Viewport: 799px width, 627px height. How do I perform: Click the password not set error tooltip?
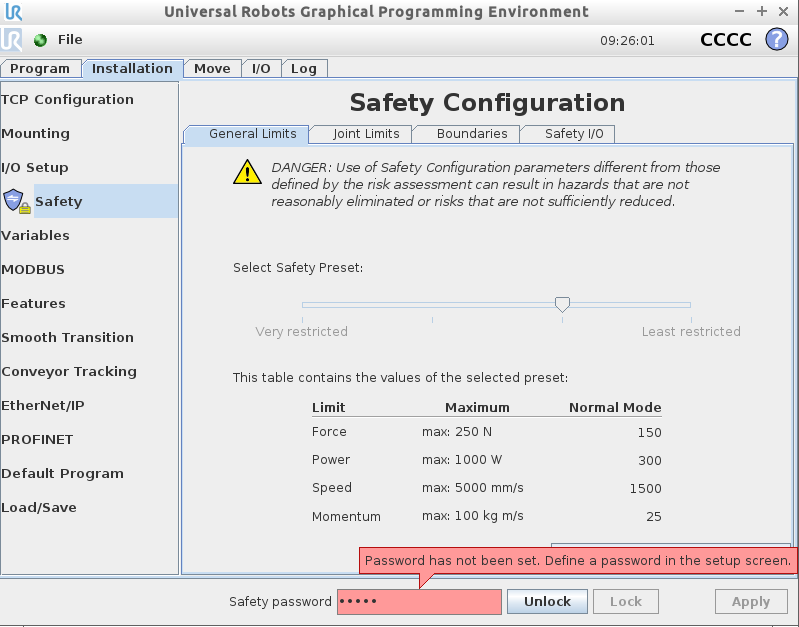point(578,561)
